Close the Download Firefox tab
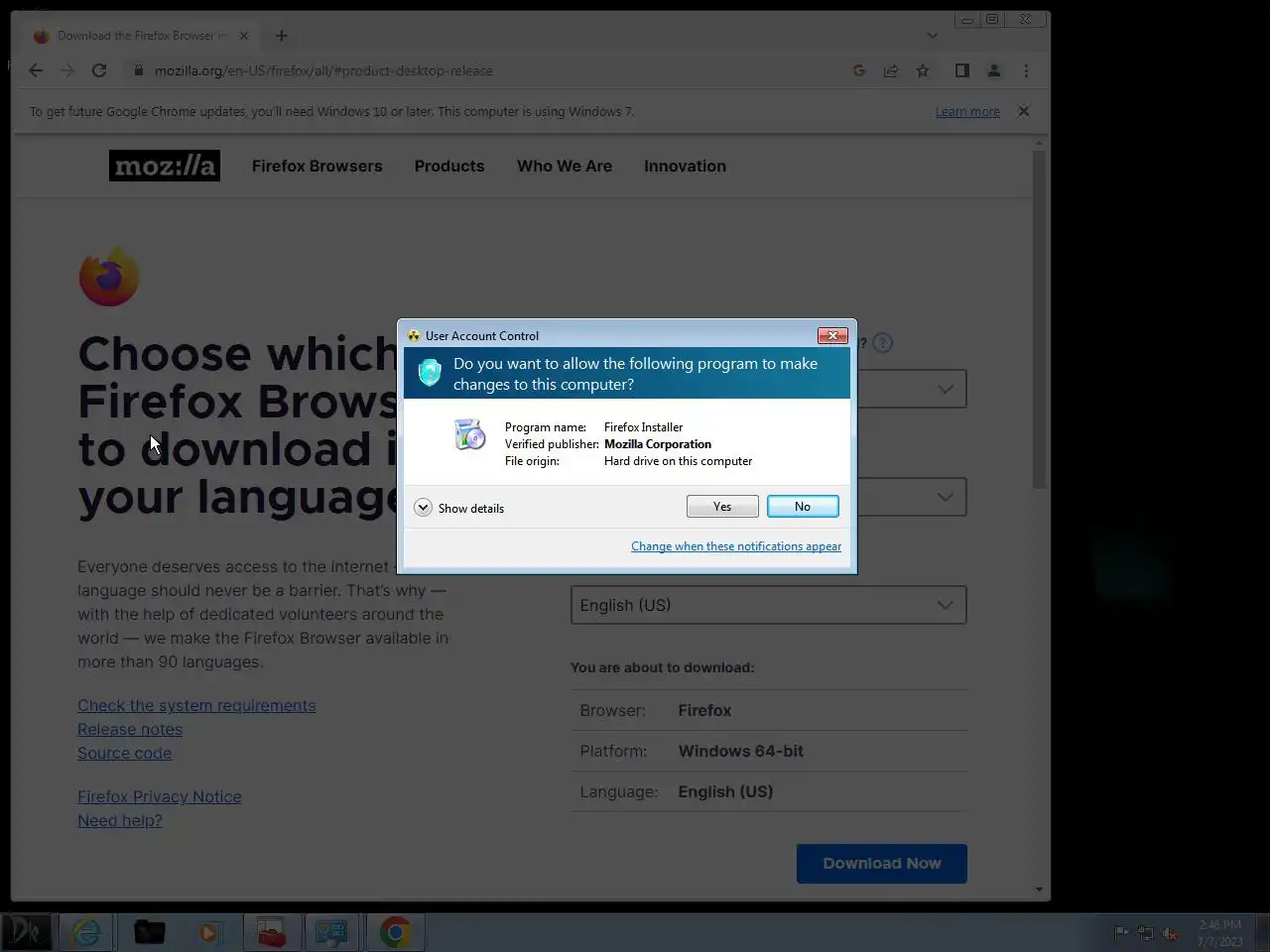 point(244,36)
